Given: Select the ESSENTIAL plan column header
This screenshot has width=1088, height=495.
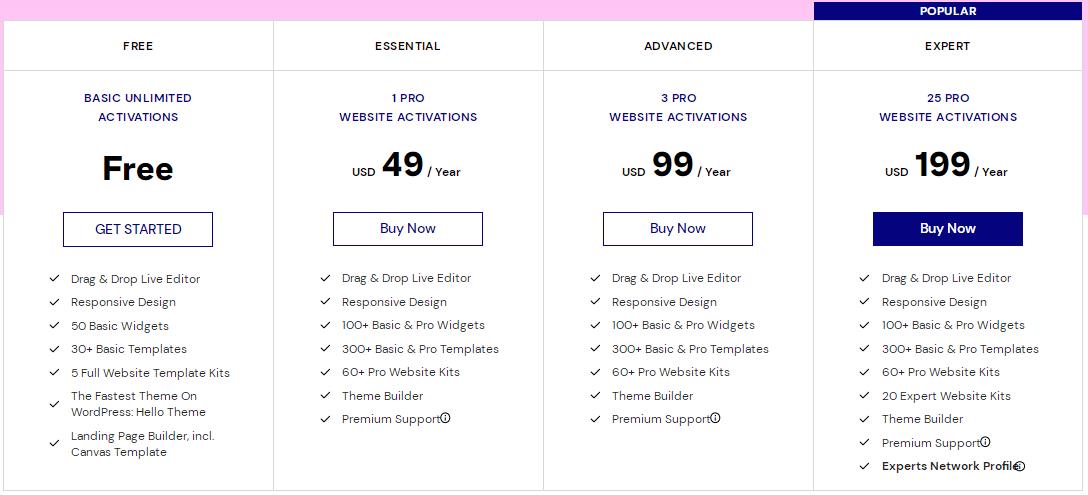Looking at the screenshot, I should [408, 46].
